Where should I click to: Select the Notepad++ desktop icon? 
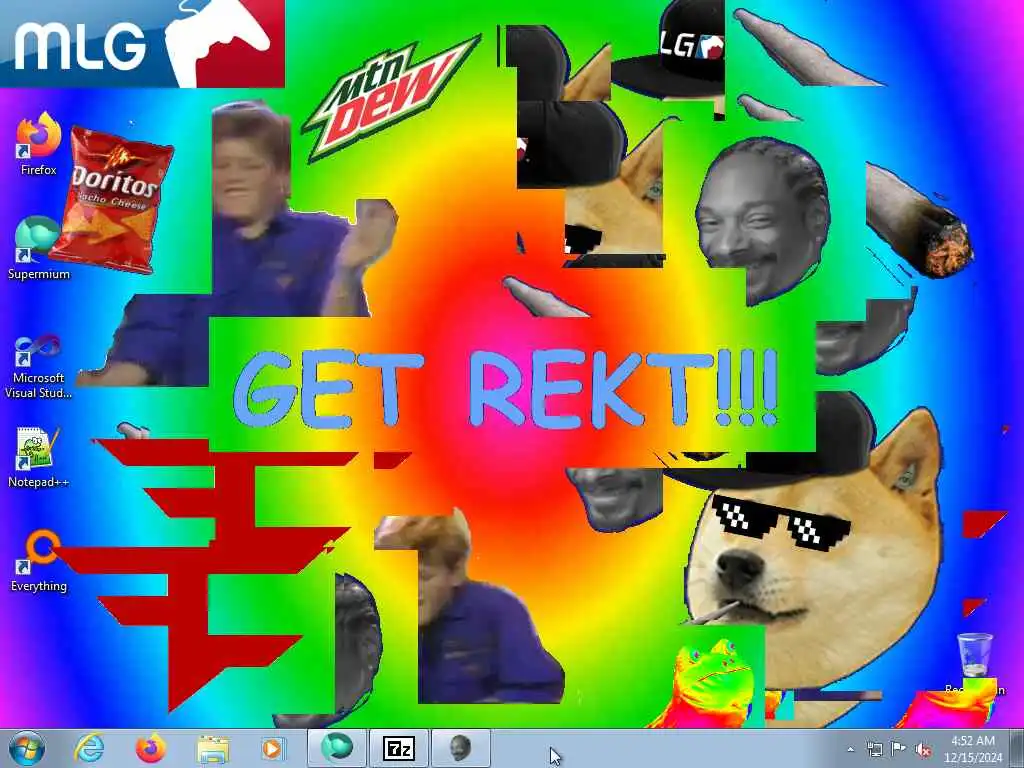click(x=38, y=457)
